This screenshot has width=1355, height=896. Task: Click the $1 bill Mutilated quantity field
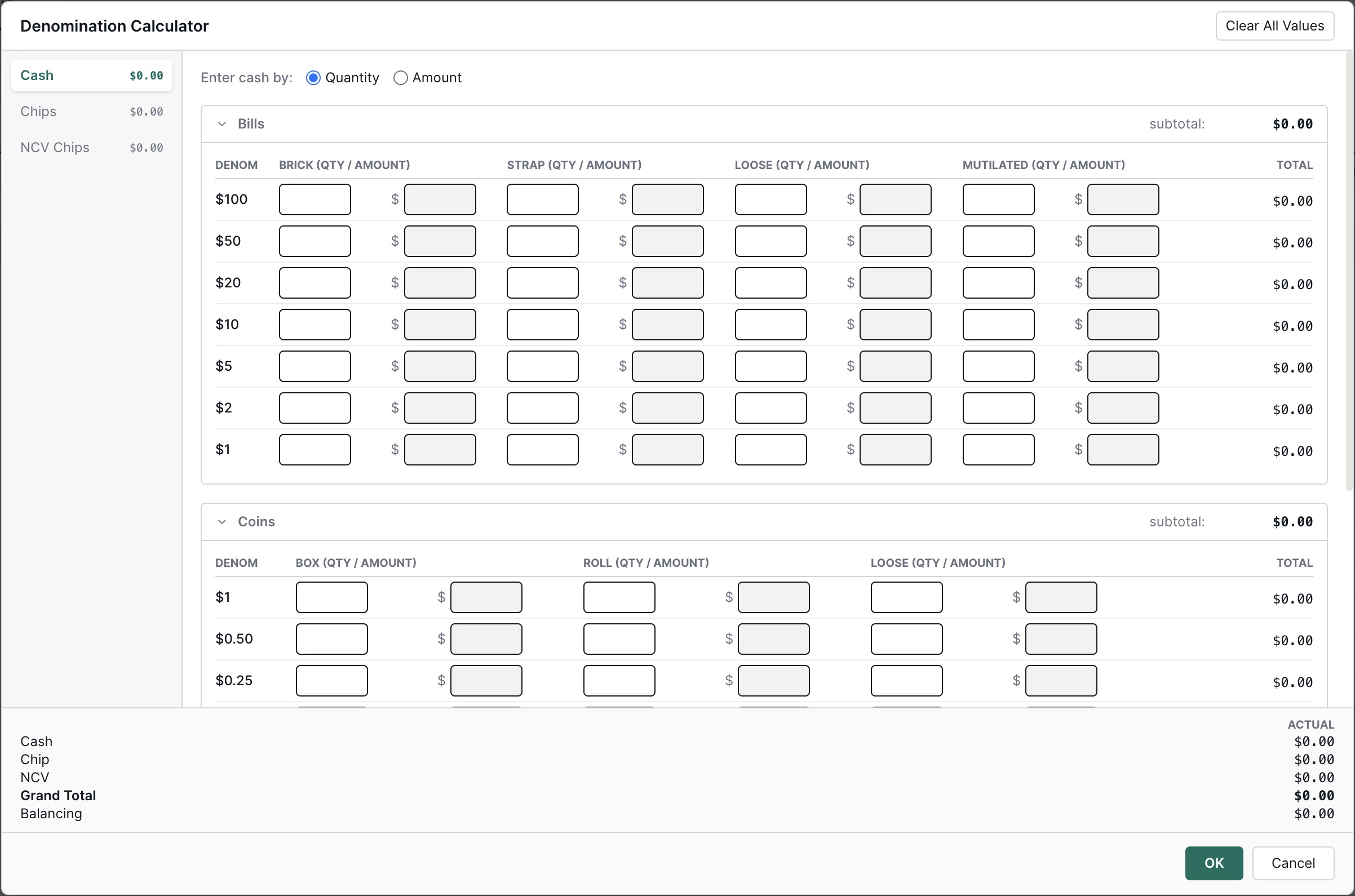pos(998,450)
